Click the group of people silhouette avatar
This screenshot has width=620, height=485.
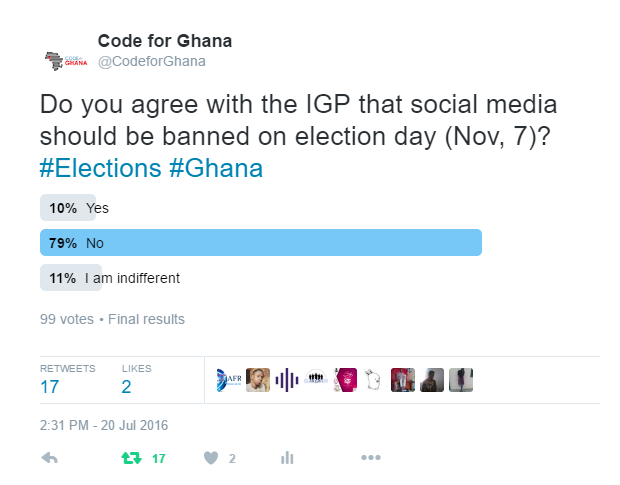[316, 380]
